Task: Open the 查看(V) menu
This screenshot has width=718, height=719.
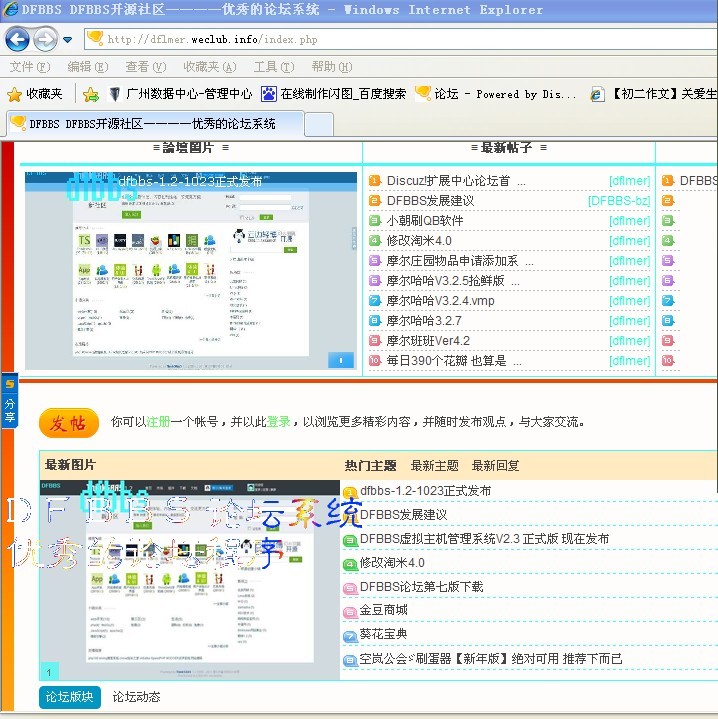Action: click(x=146, y=67)
